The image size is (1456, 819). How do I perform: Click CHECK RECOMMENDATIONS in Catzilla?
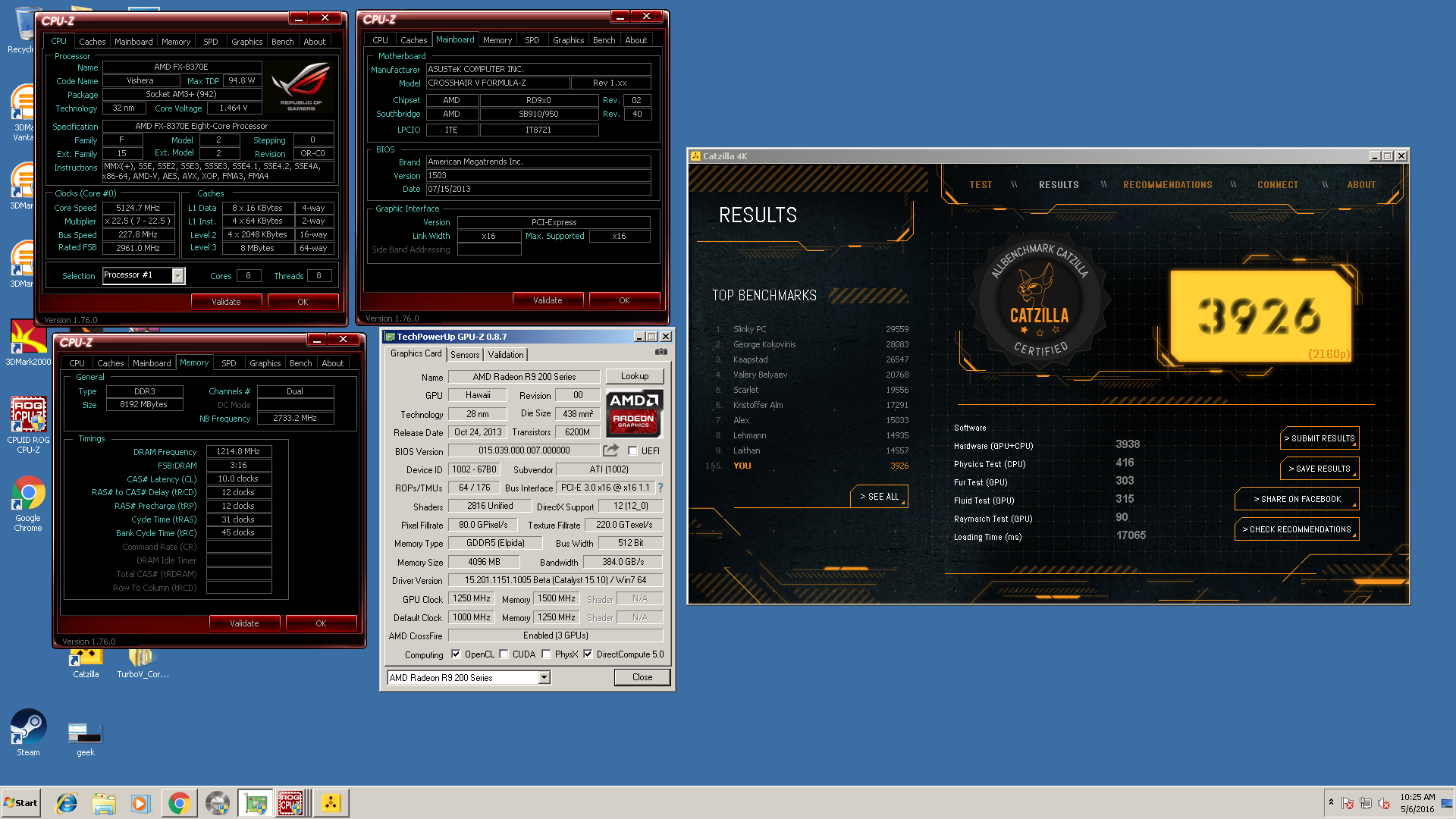[x=1297, y=529]
